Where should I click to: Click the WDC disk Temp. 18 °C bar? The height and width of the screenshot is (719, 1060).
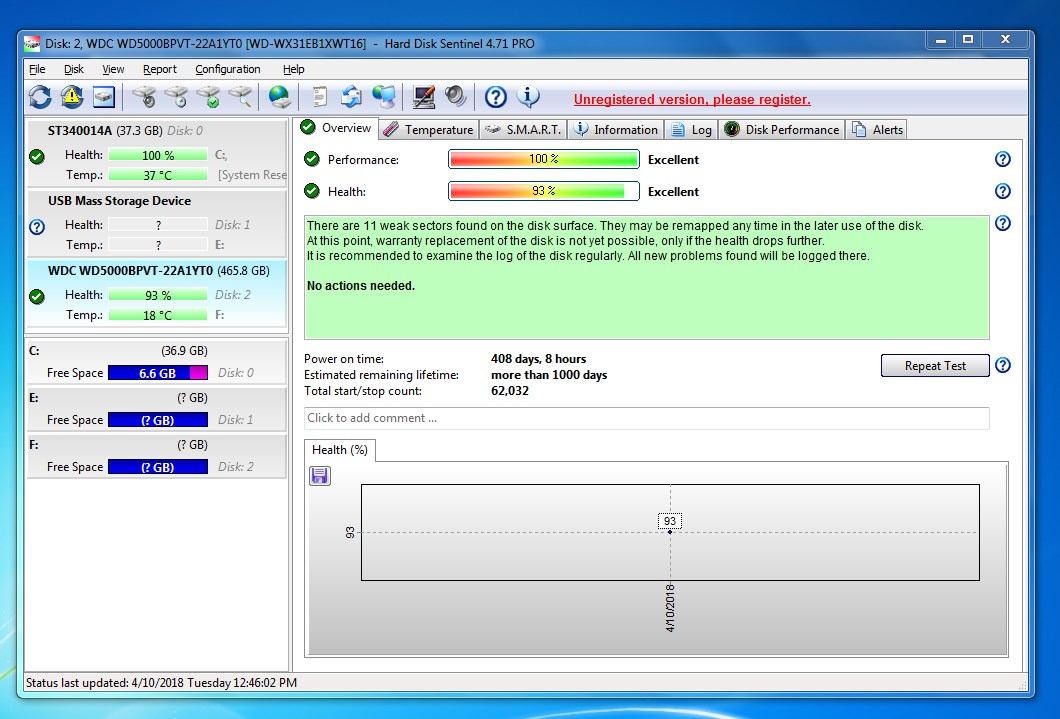158,315
